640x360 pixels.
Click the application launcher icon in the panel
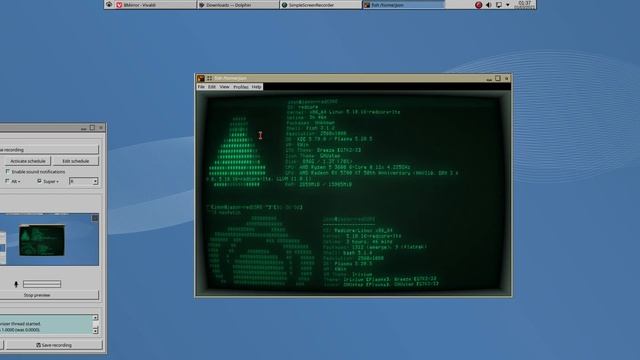pyautogui.click(x=109, y=4)
